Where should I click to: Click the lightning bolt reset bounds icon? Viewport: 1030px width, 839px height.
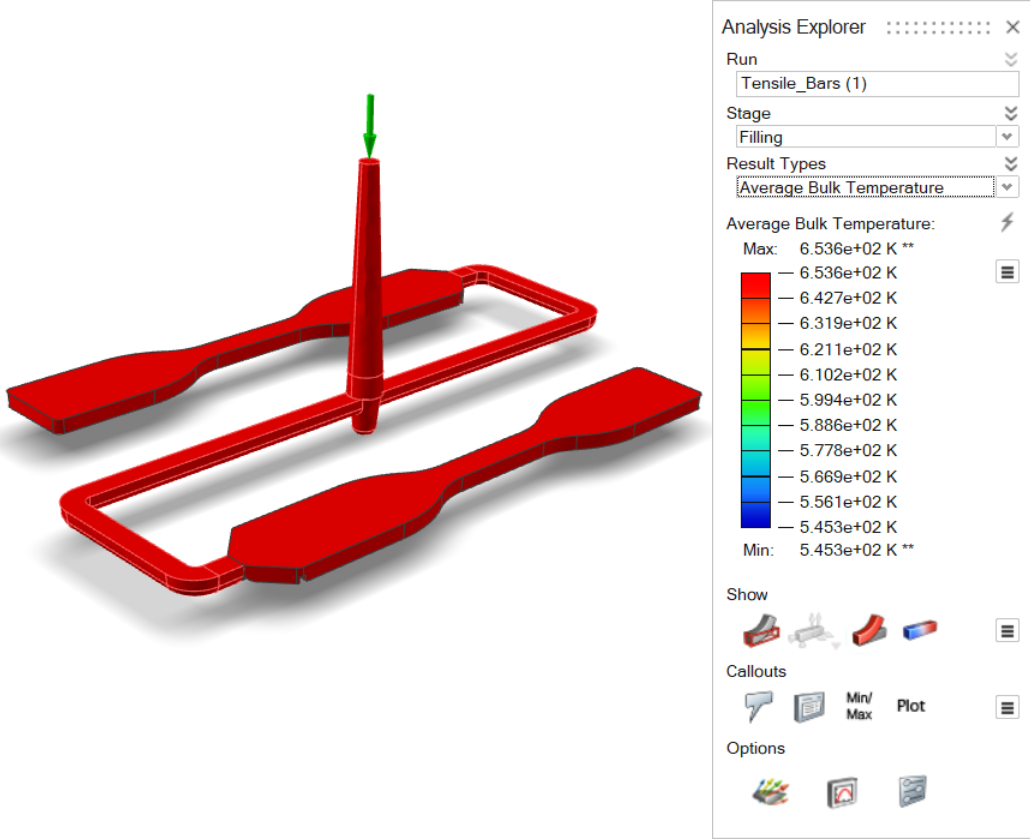(x=1007, y=222)
